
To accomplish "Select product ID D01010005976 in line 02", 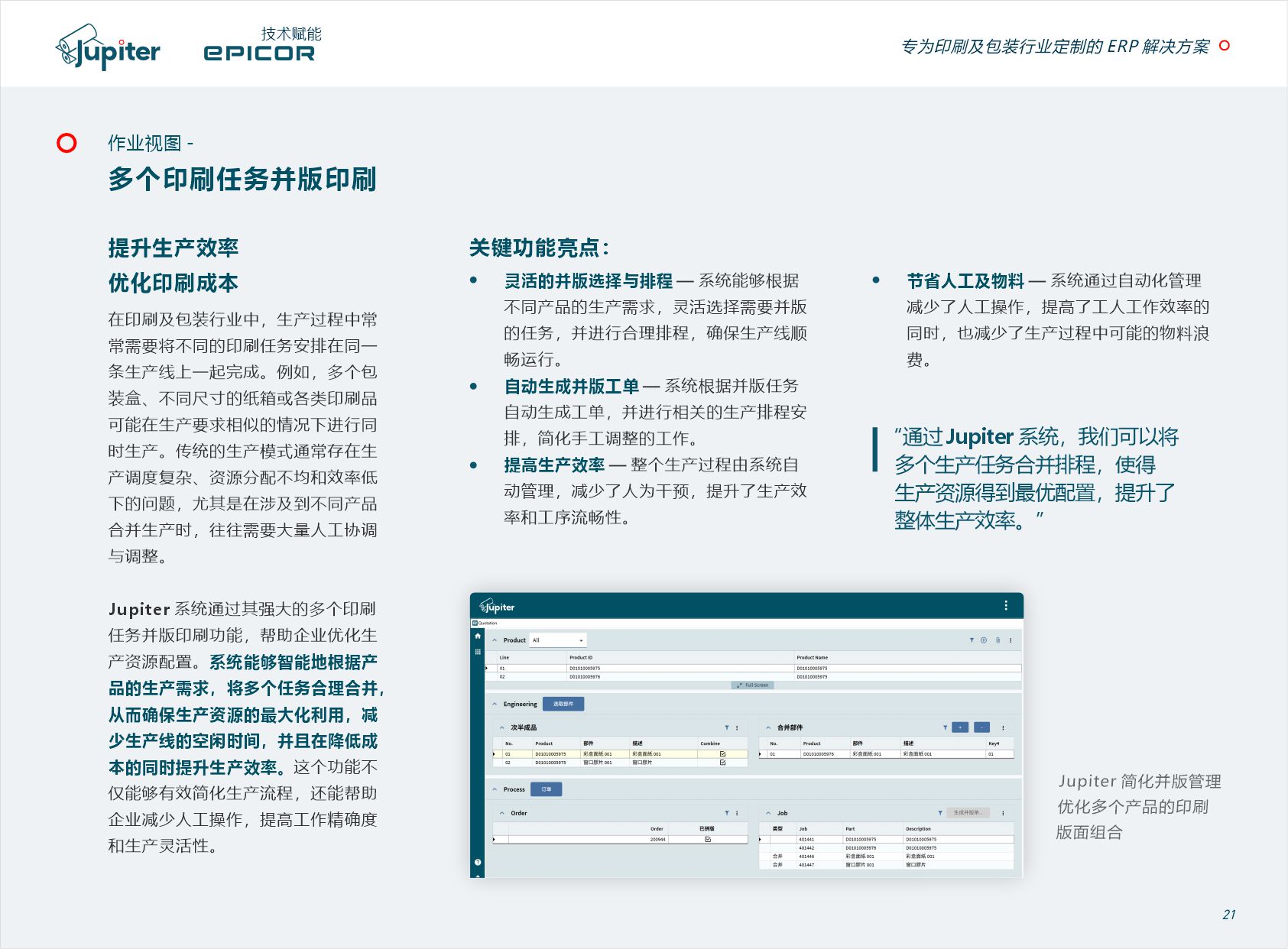I will [x=585, y=677].
